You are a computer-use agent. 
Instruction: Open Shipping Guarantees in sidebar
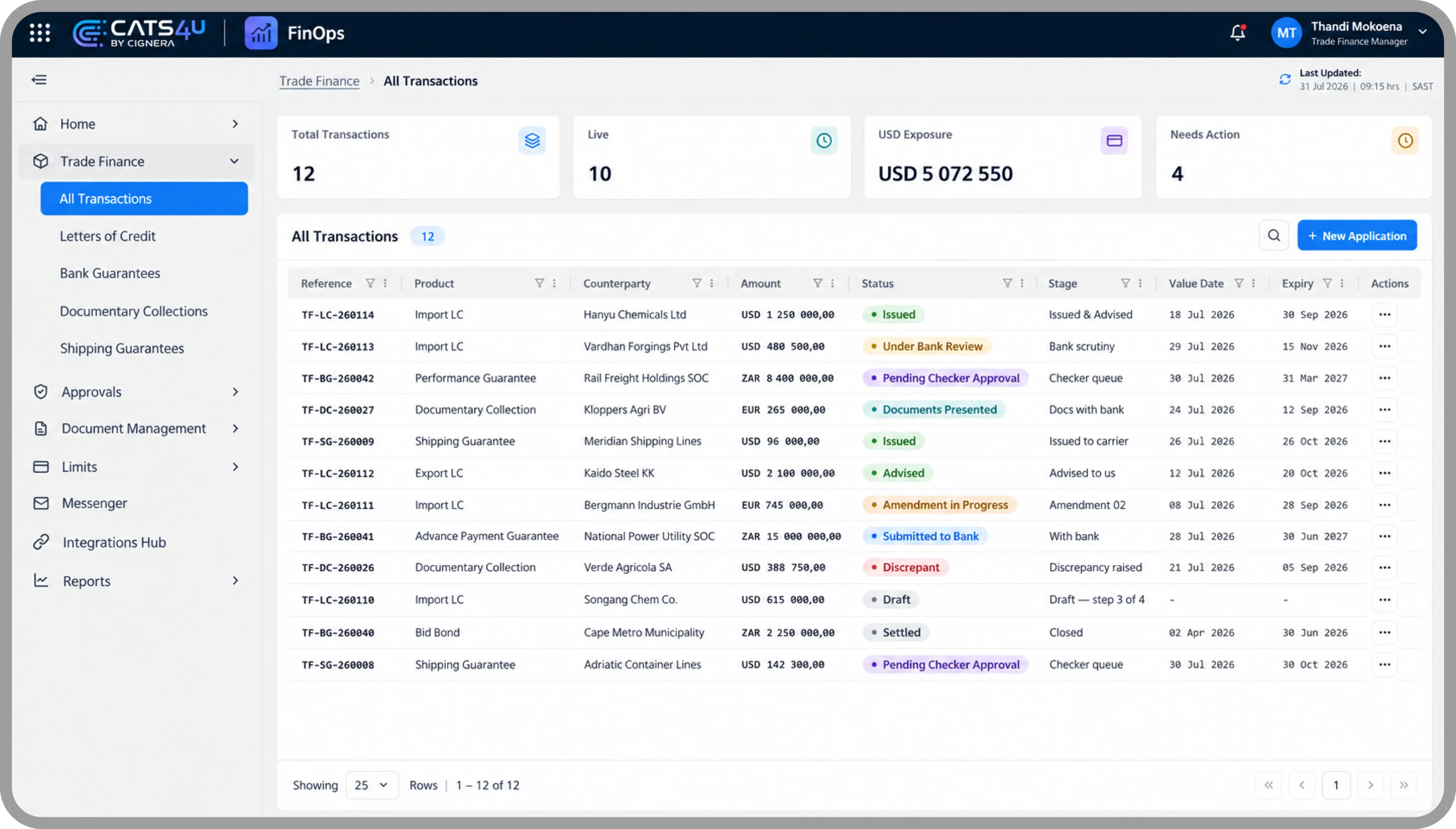(x=122, y=348)
